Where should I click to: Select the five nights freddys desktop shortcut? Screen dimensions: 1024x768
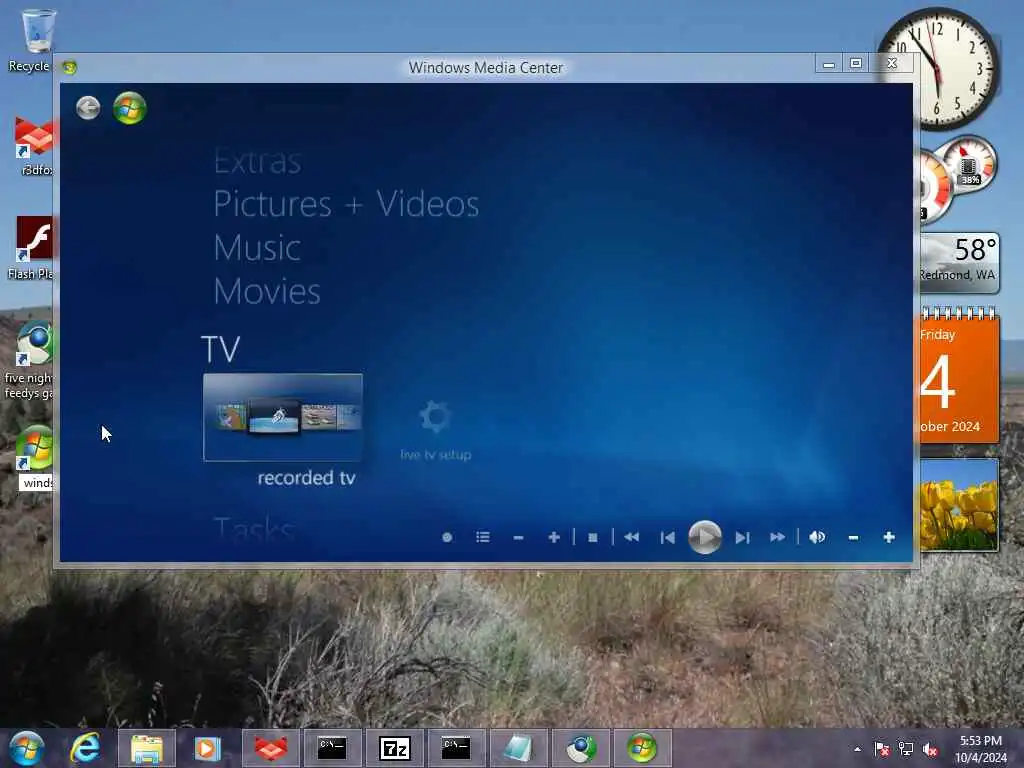tap(29, 360)
